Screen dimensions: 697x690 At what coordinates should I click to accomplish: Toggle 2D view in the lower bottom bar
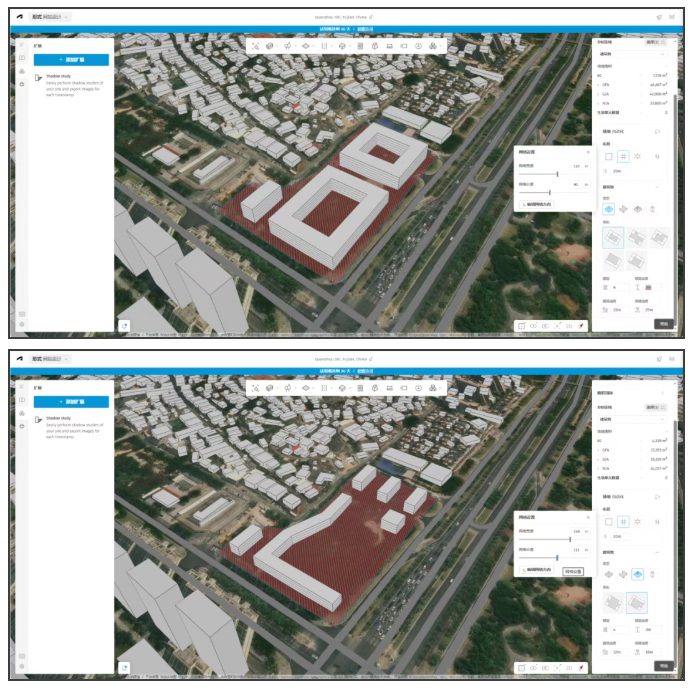click(x=569, y=668)
